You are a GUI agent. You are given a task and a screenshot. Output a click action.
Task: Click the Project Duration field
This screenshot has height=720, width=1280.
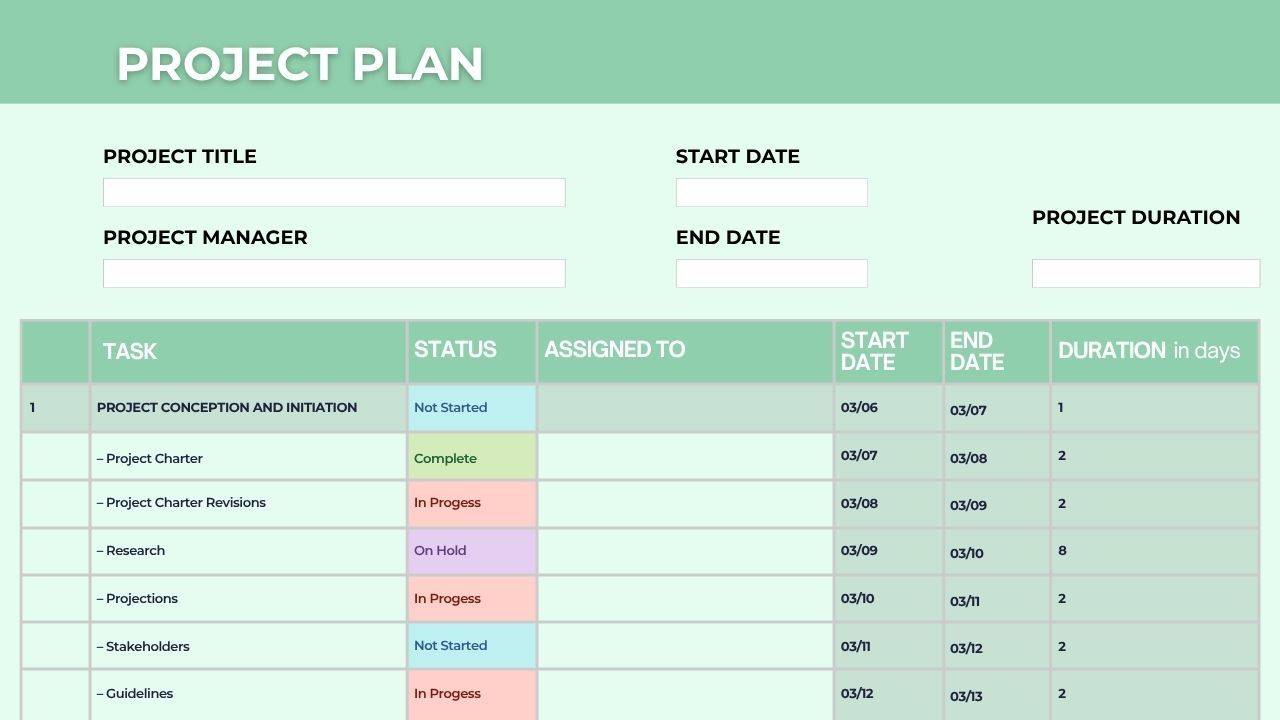[1146, 273]
